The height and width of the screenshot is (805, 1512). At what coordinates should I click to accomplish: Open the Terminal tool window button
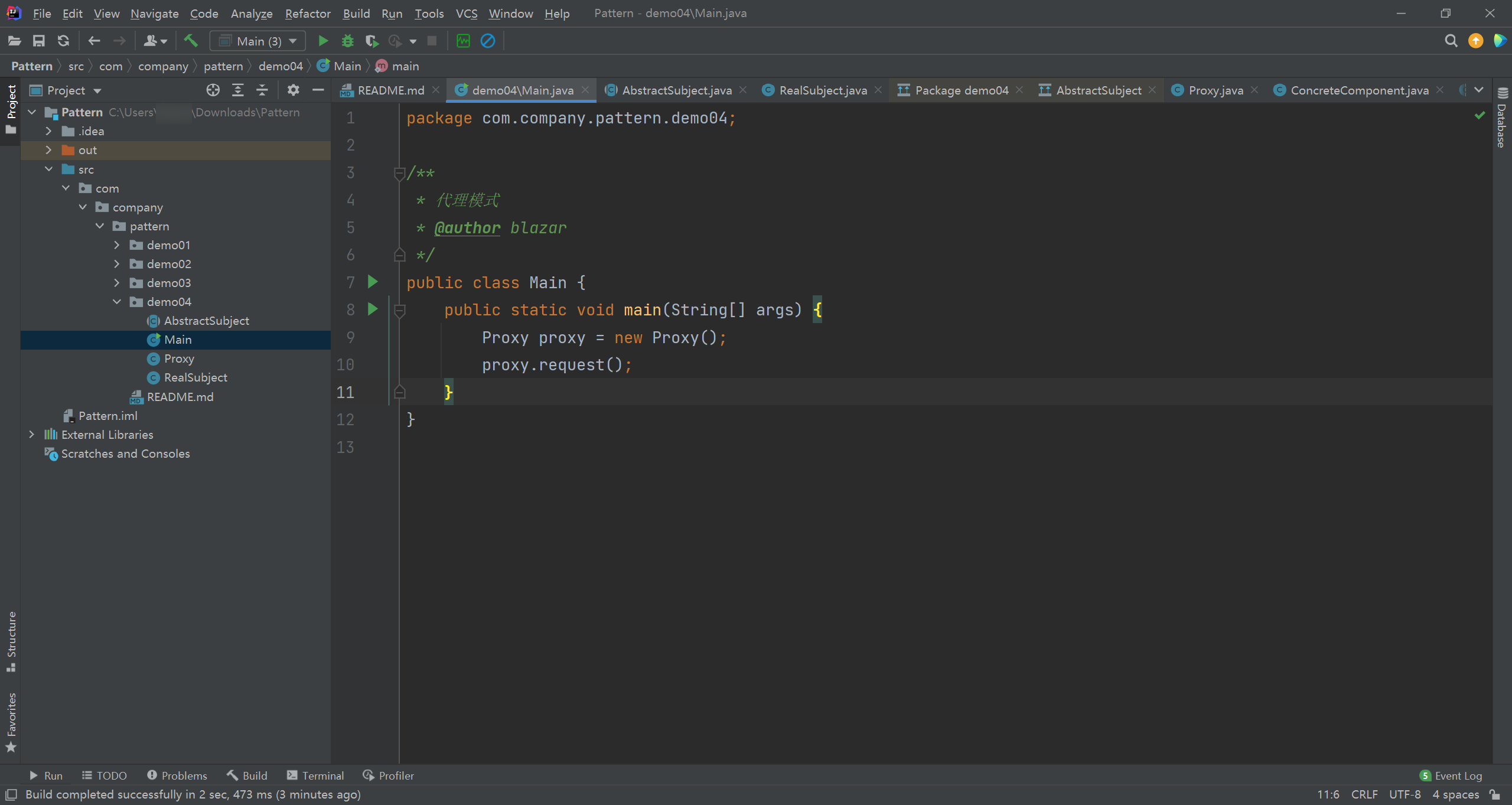click(x=315, y=775)
